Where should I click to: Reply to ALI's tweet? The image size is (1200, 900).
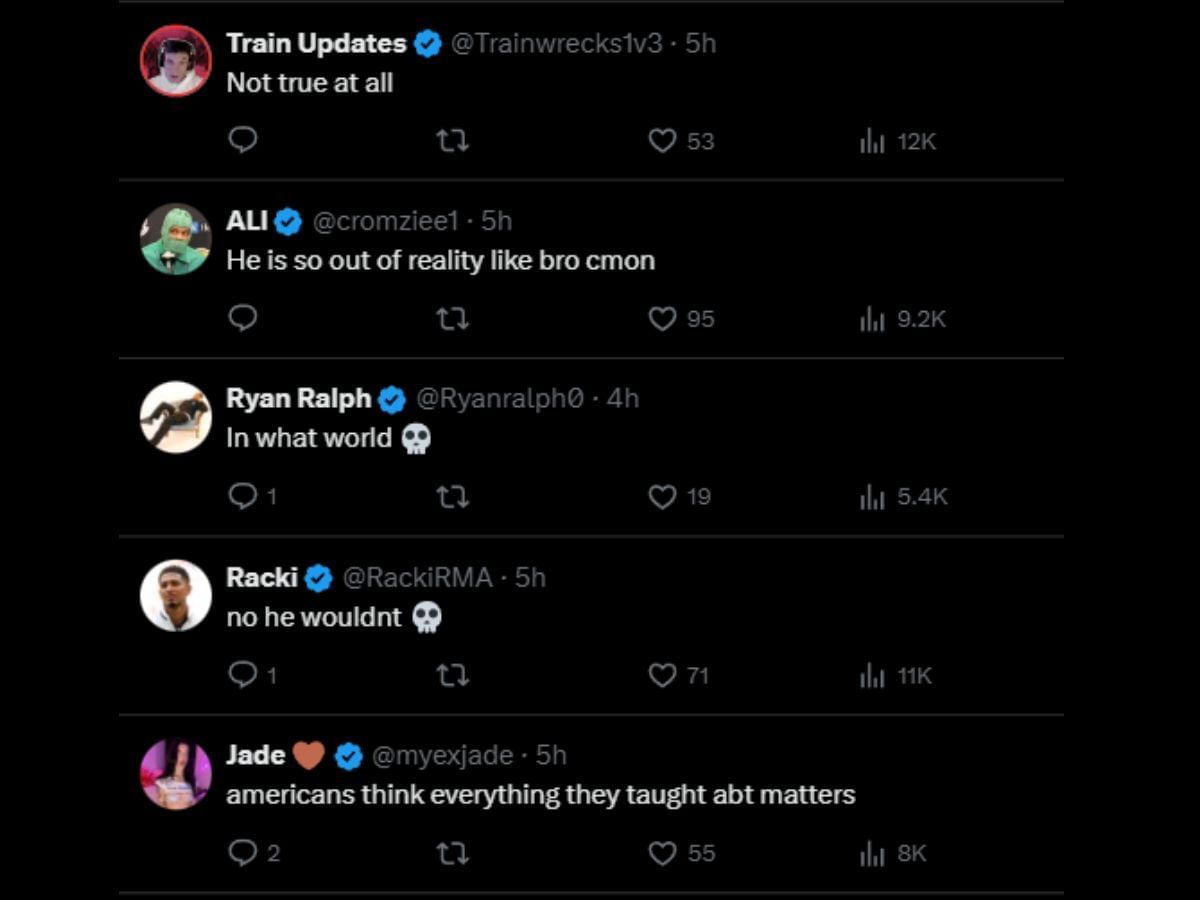243,318
